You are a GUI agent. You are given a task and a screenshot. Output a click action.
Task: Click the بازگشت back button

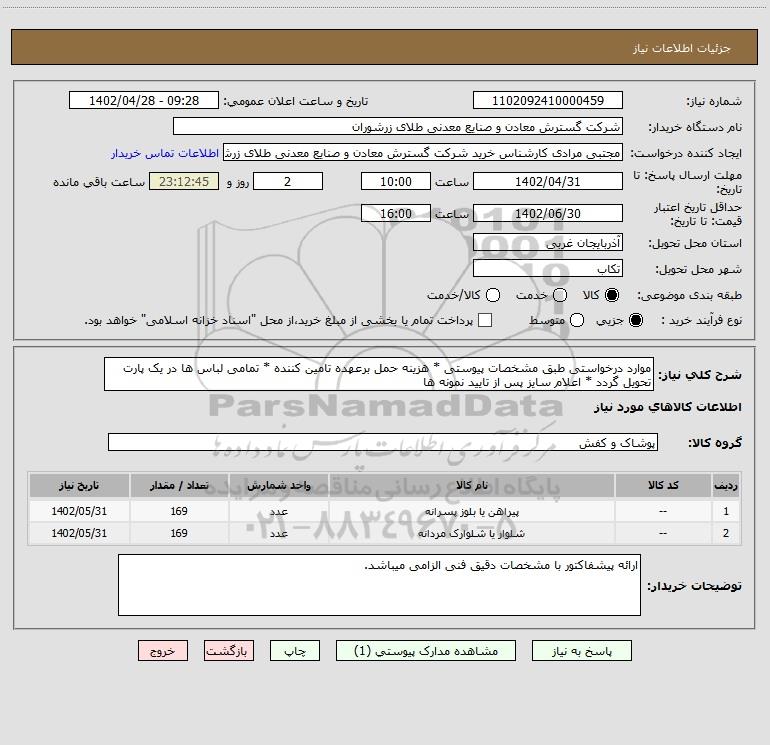tap(229, 651)
